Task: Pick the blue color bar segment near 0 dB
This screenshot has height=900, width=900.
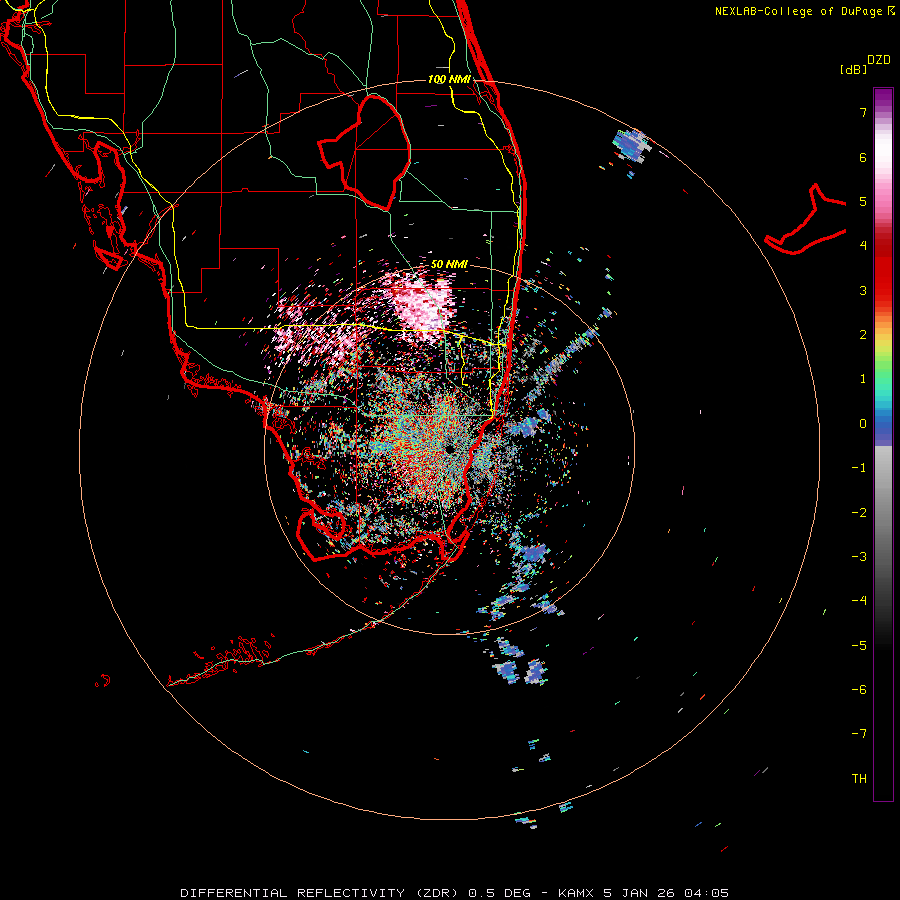Action: (x=883, y=428)
